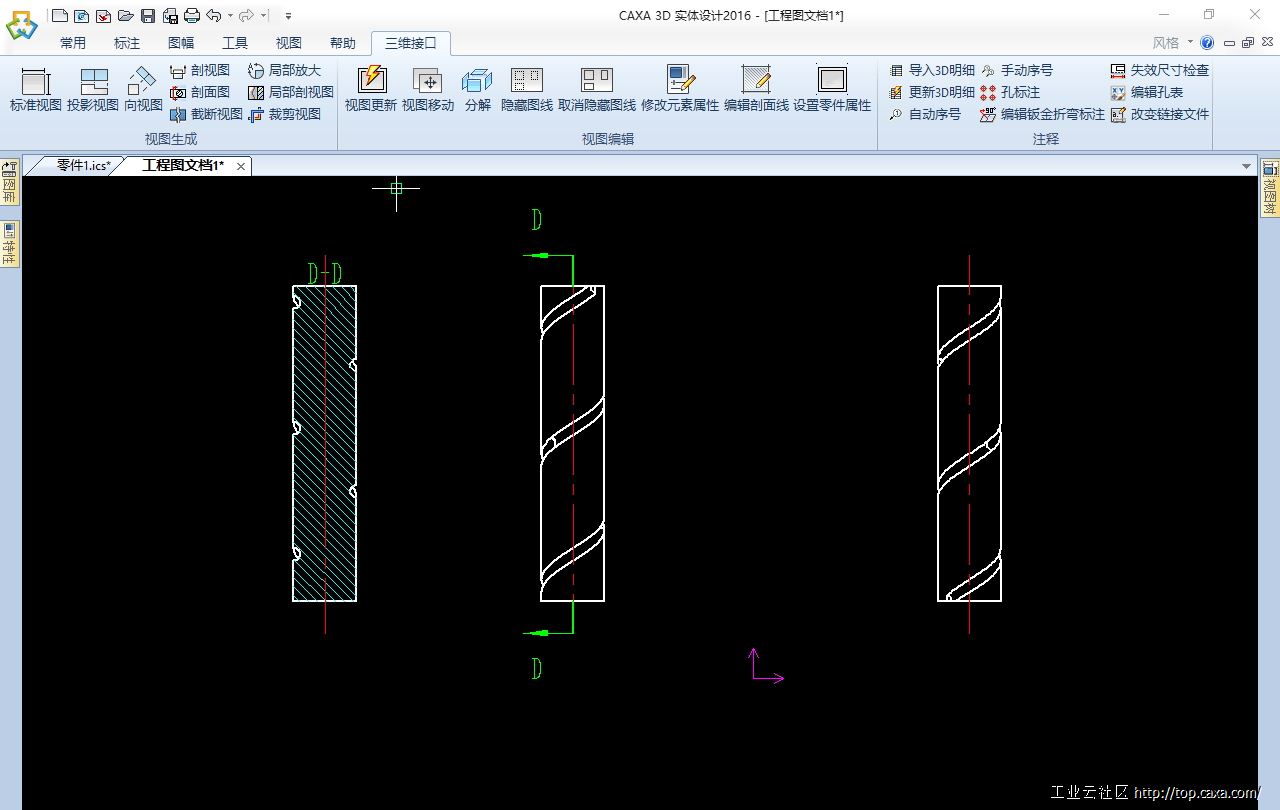
Task: Click the 取消隐藏图线 (Unhide Lines) tool
Action: coord(597,90)
